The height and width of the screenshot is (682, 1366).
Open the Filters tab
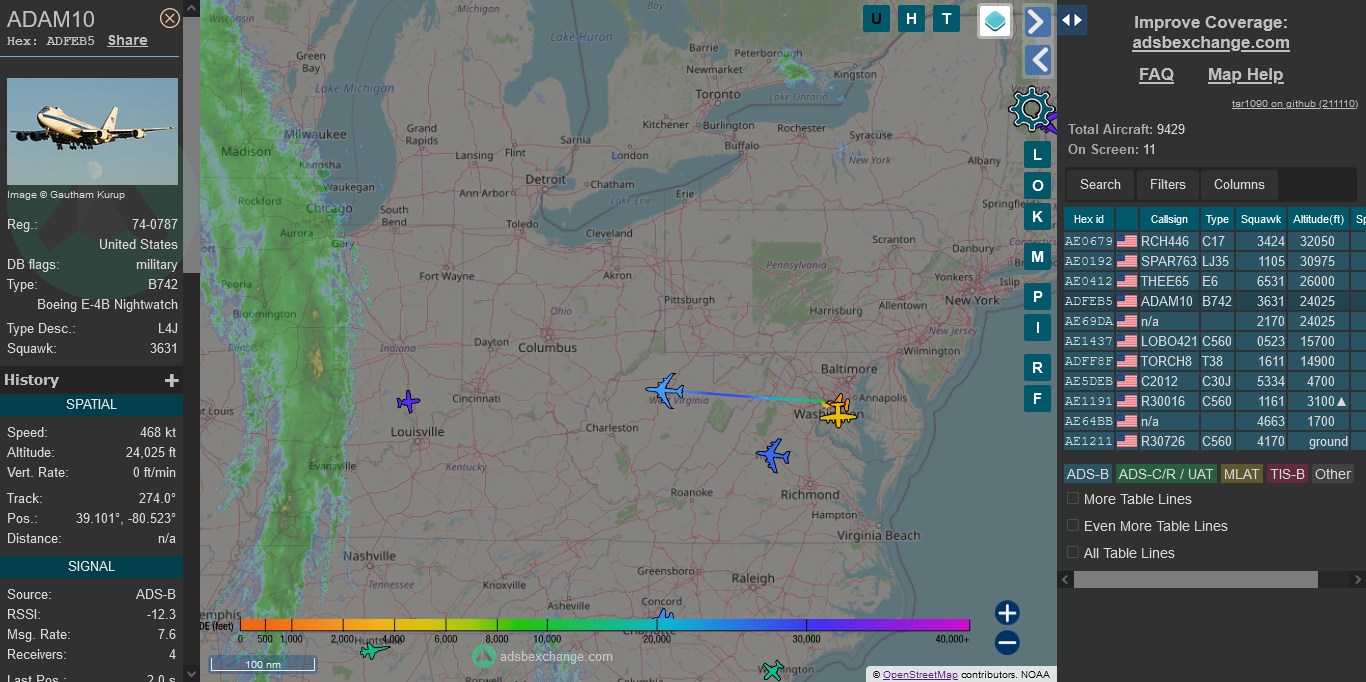(1167, 184)
